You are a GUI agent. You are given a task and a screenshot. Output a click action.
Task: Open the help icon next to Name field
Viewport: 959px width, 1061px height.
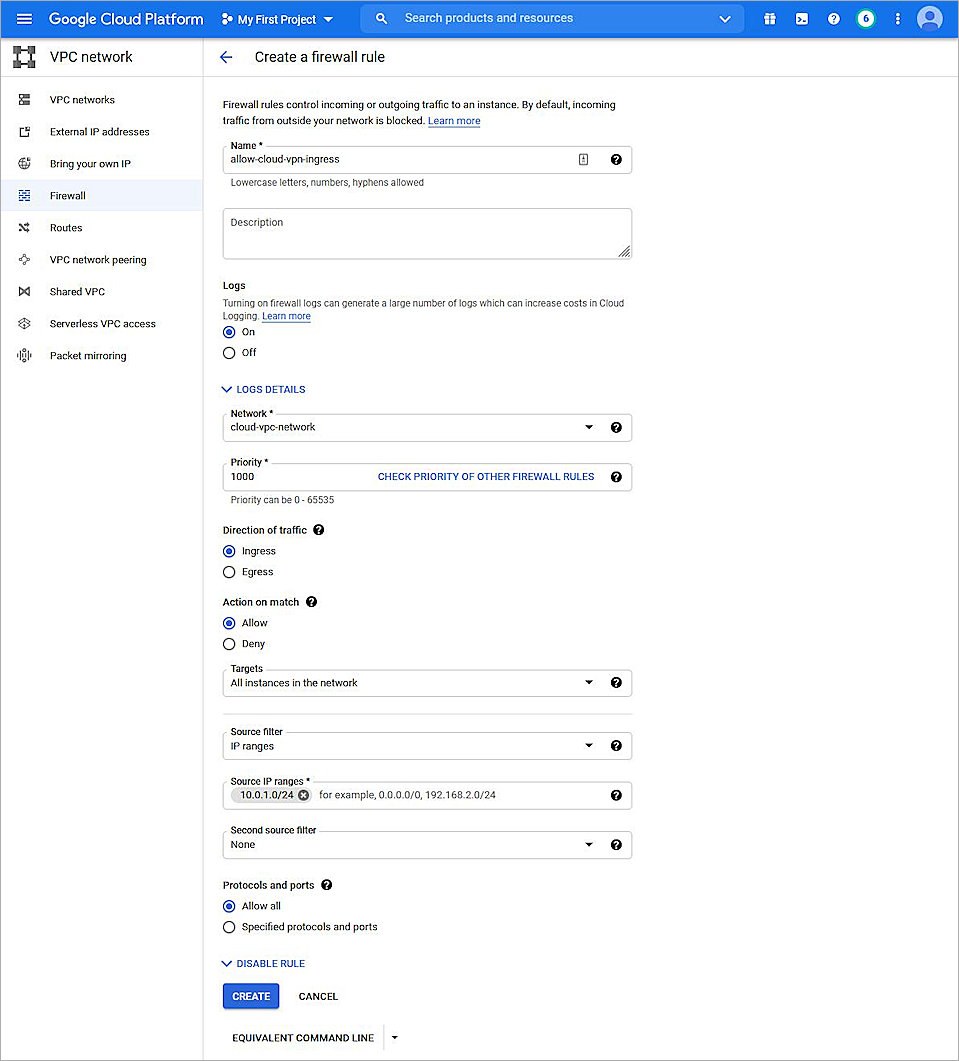pos(616,159)
